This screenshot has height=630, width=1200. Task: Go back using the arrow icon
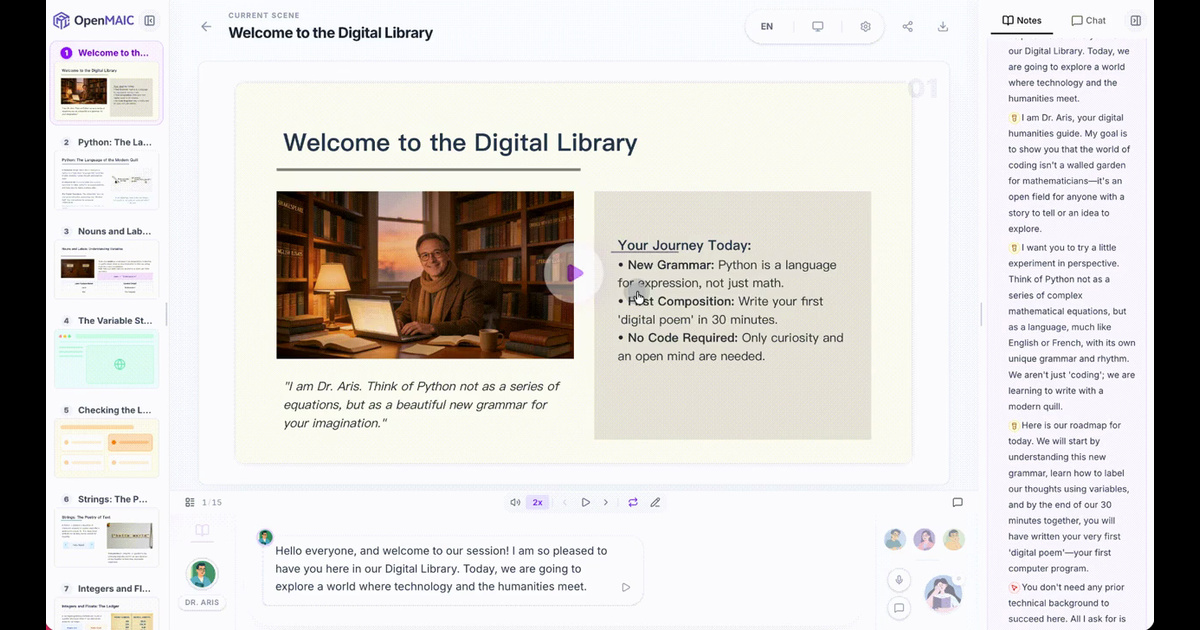[x=206, y=27]
